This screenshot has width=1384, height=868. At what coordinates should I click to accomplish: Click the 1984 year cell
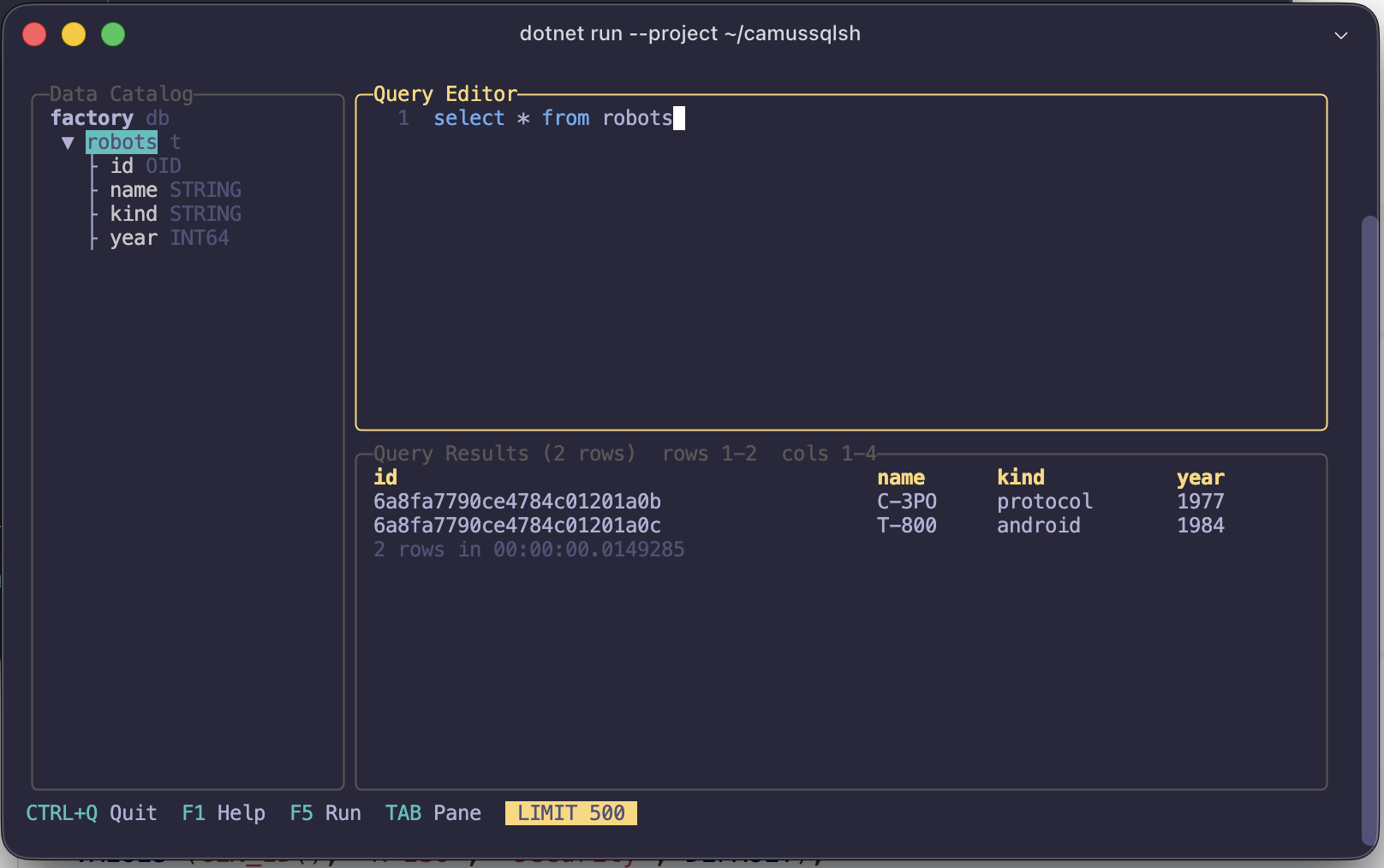click(x=1201, y=526)
